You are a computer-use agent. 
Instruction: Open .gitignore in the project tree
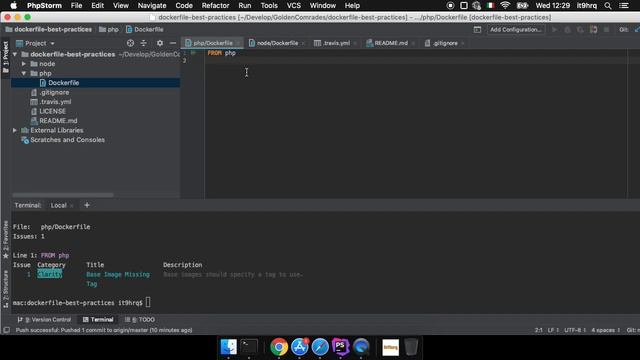54,92
